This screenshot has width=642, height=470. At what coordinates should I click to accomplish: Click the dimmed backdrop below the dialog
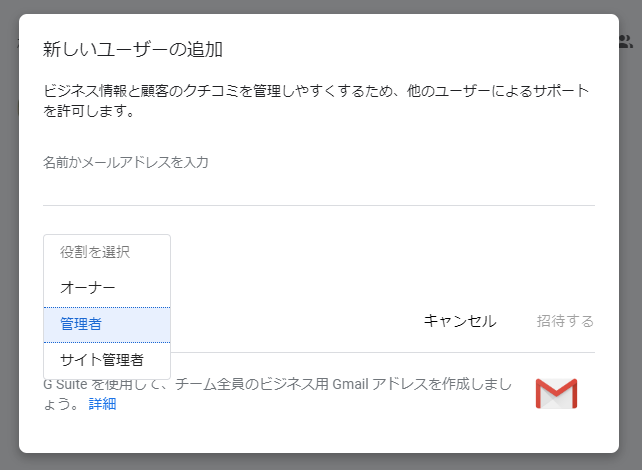320,461
